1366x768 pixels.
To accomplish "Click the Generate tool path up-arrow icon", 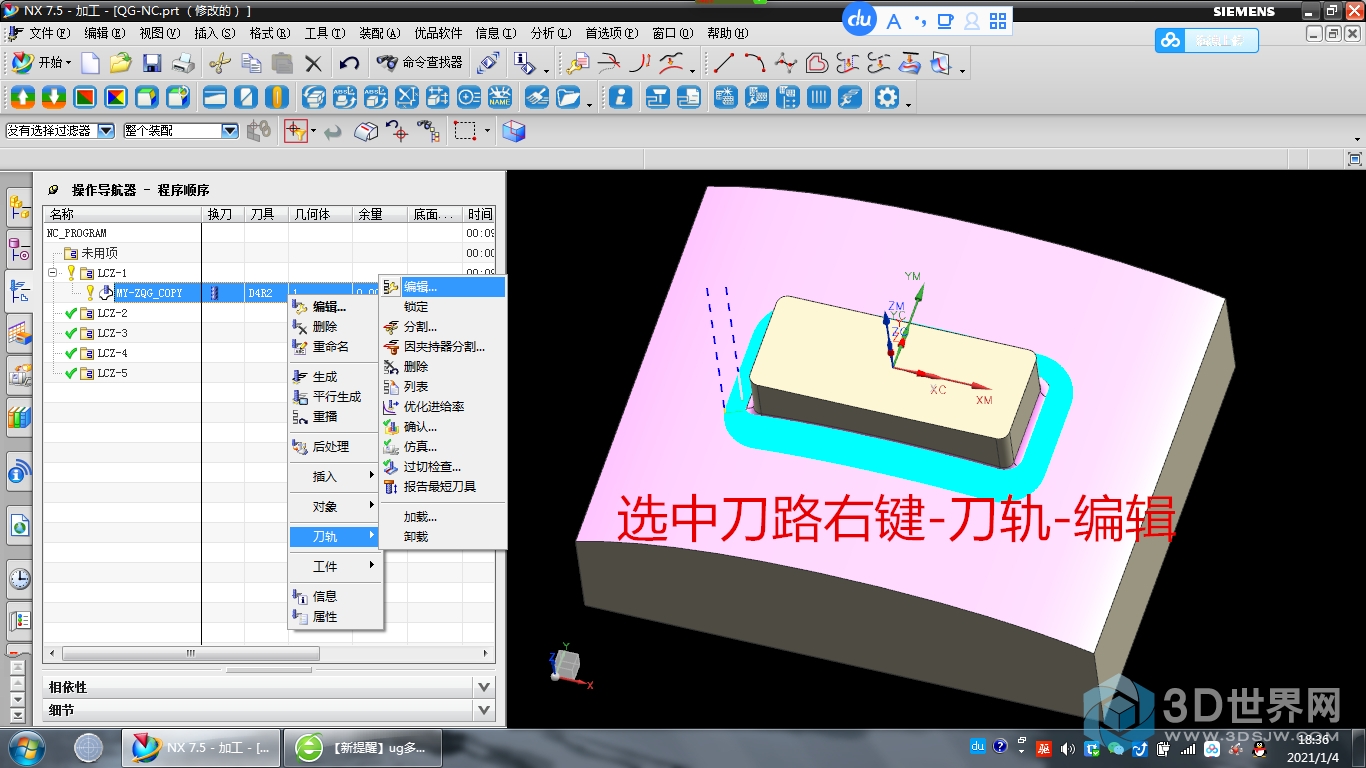I will 23,97.
